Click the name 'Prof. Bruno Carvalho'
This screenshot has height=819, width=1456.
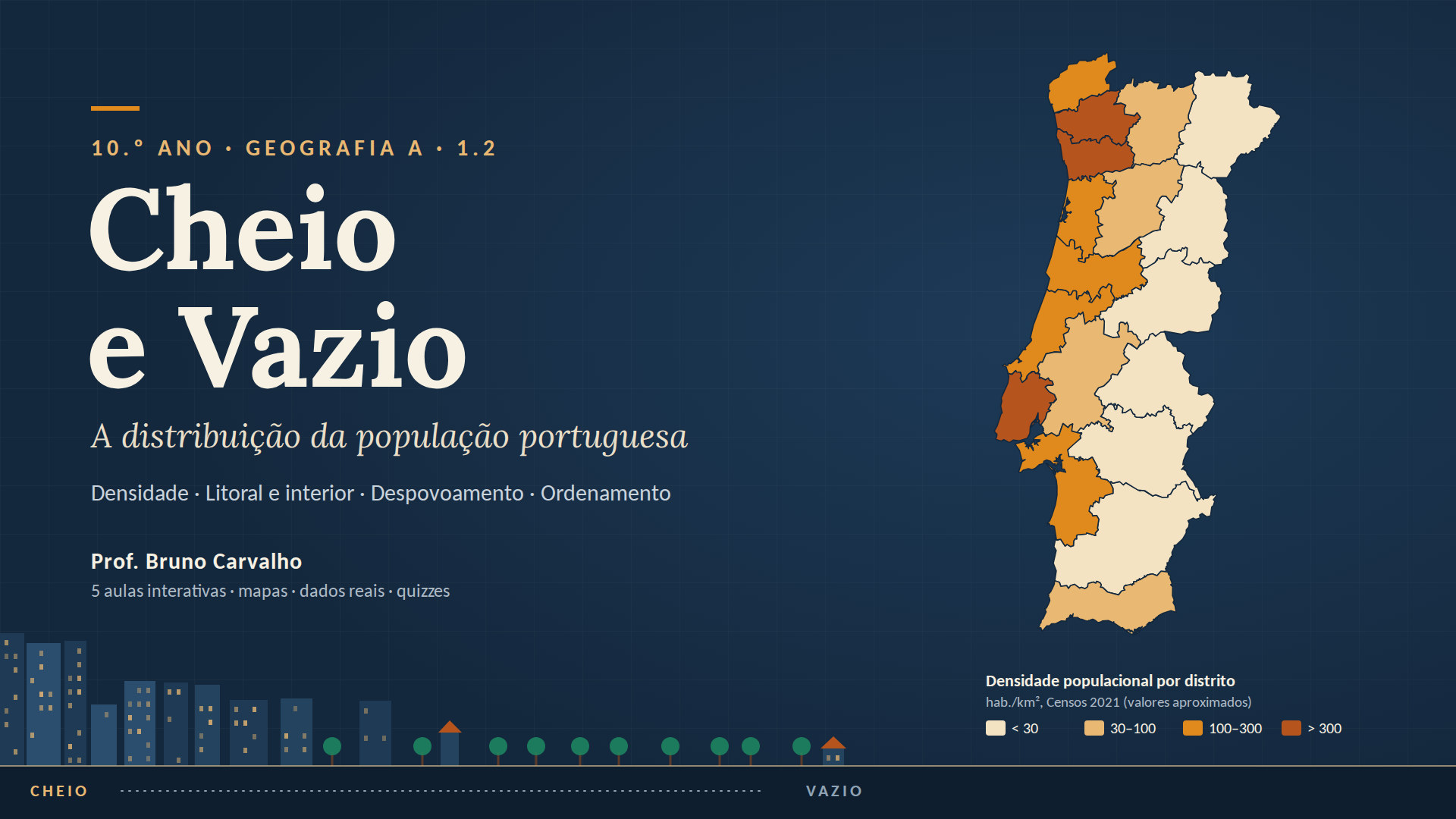pyautogui.click(x=196, y=561)
